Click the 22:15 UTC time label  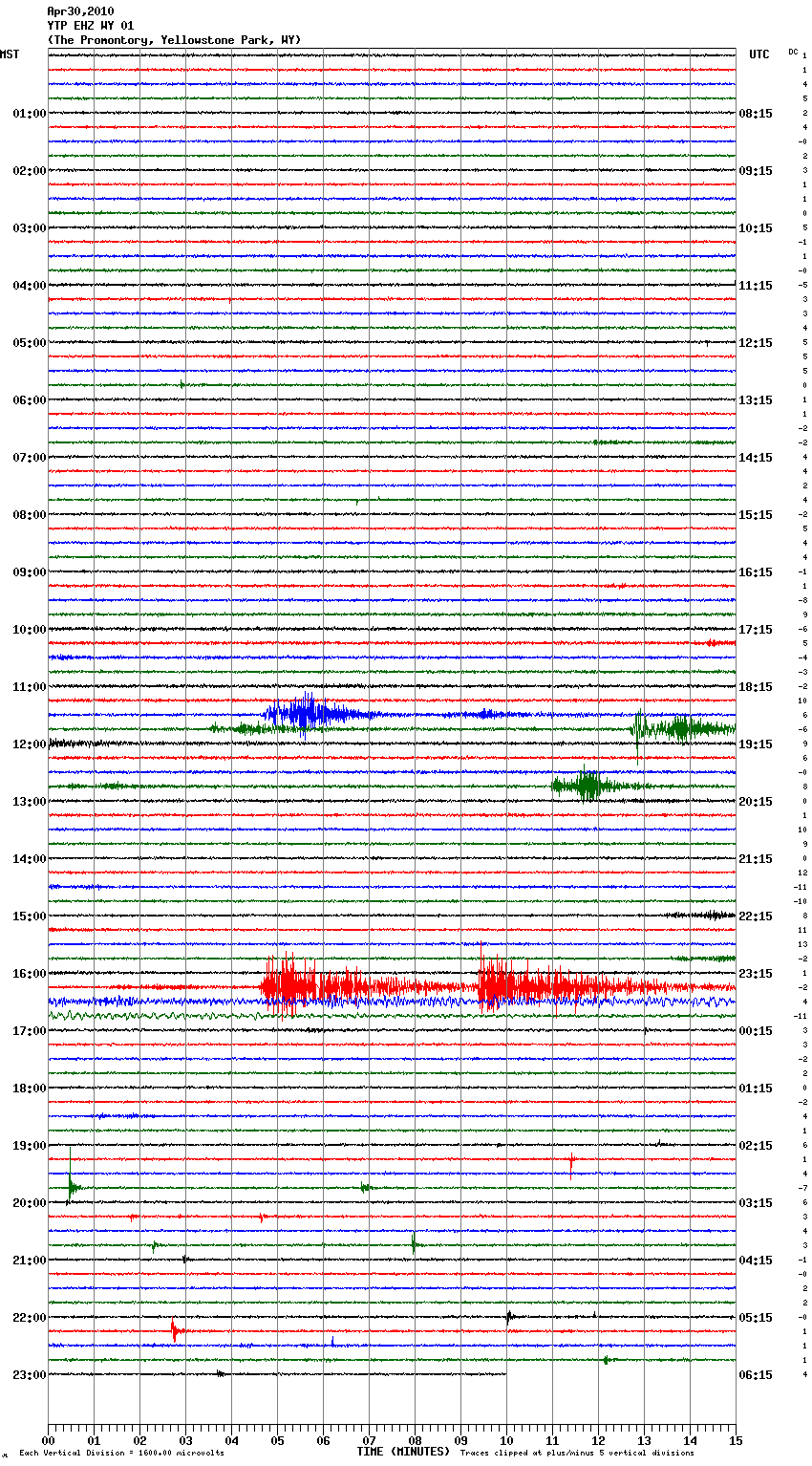click(756, 916)
